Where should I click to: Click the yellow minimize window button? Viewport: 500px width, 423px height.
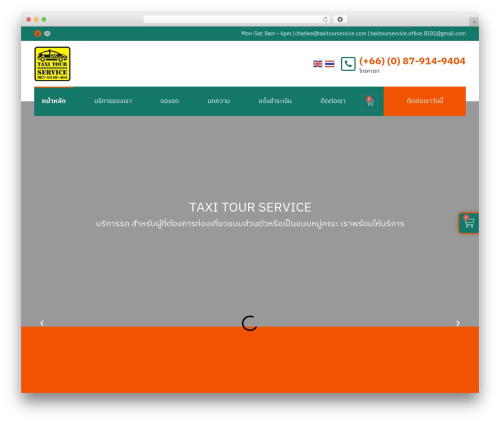coord(36,19)
